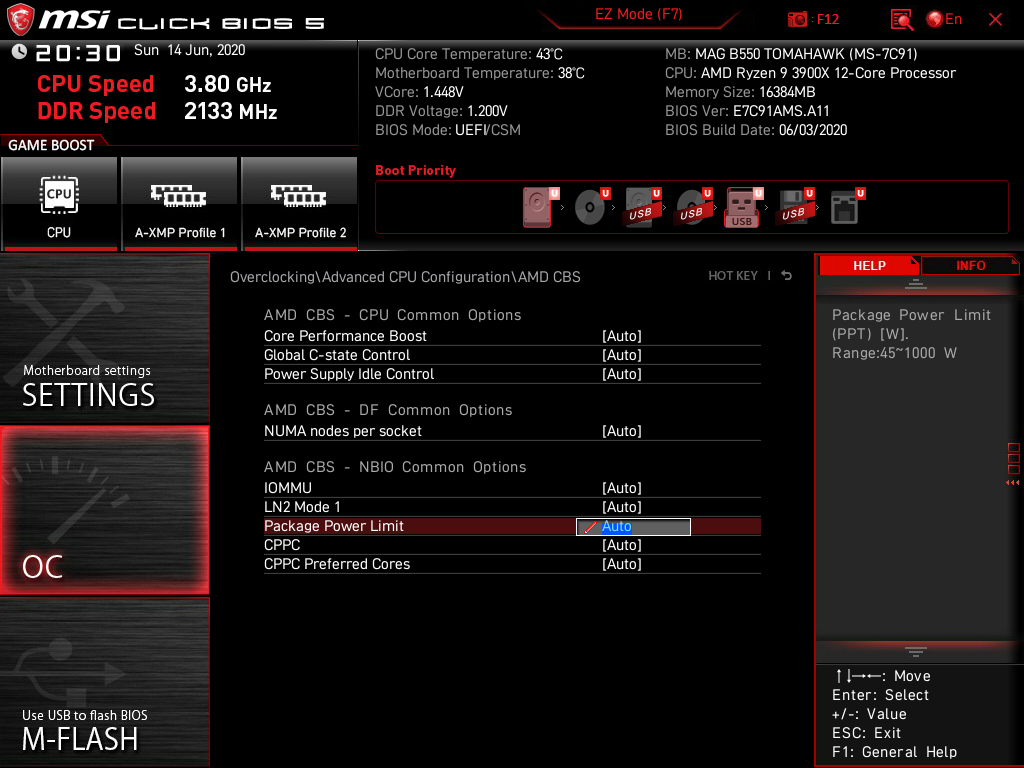Click the Package Power Limit Auto input field
The image size is (1024, 768).
pos(633,526)
